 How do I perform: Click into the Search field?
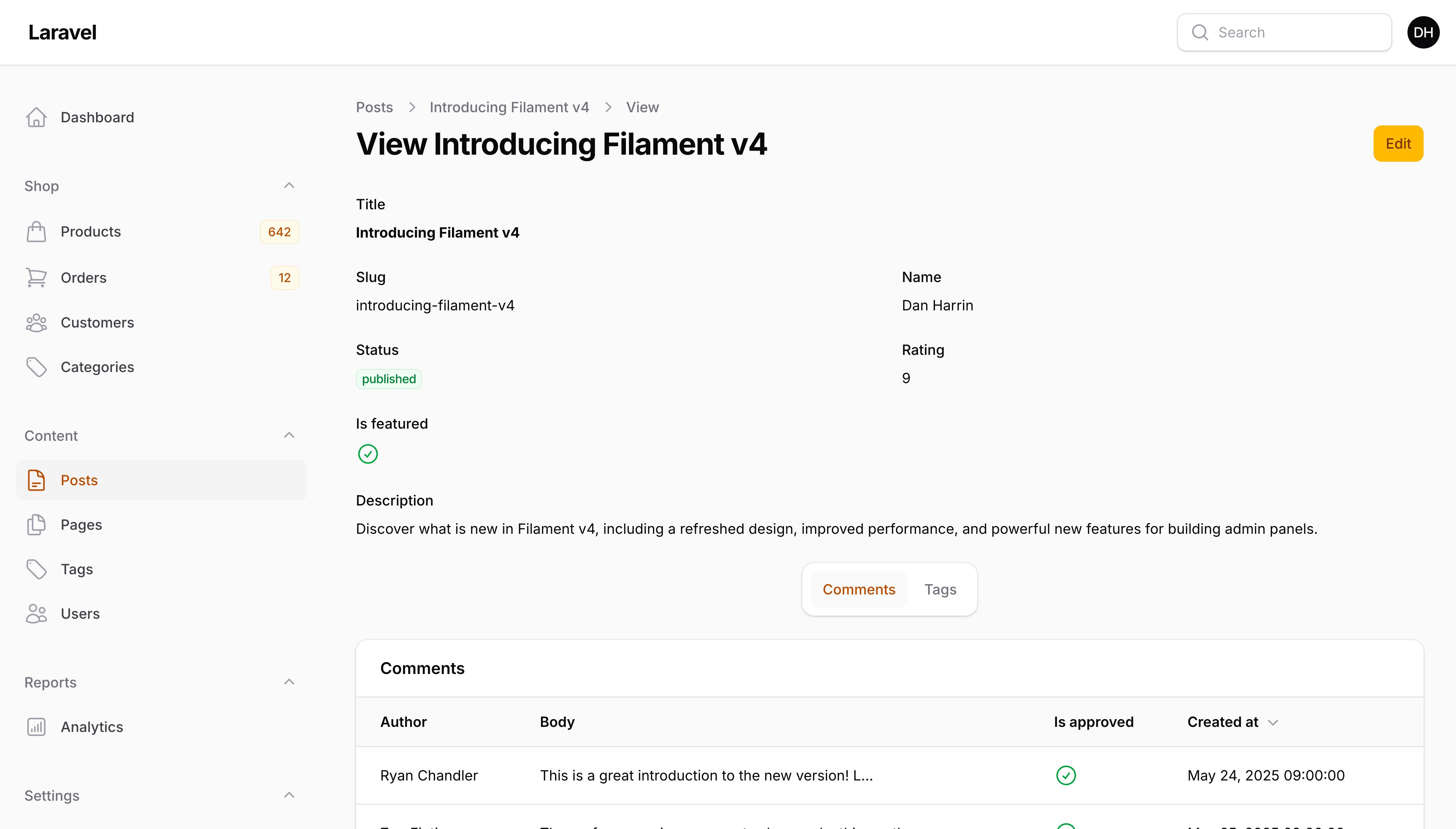1284,32
